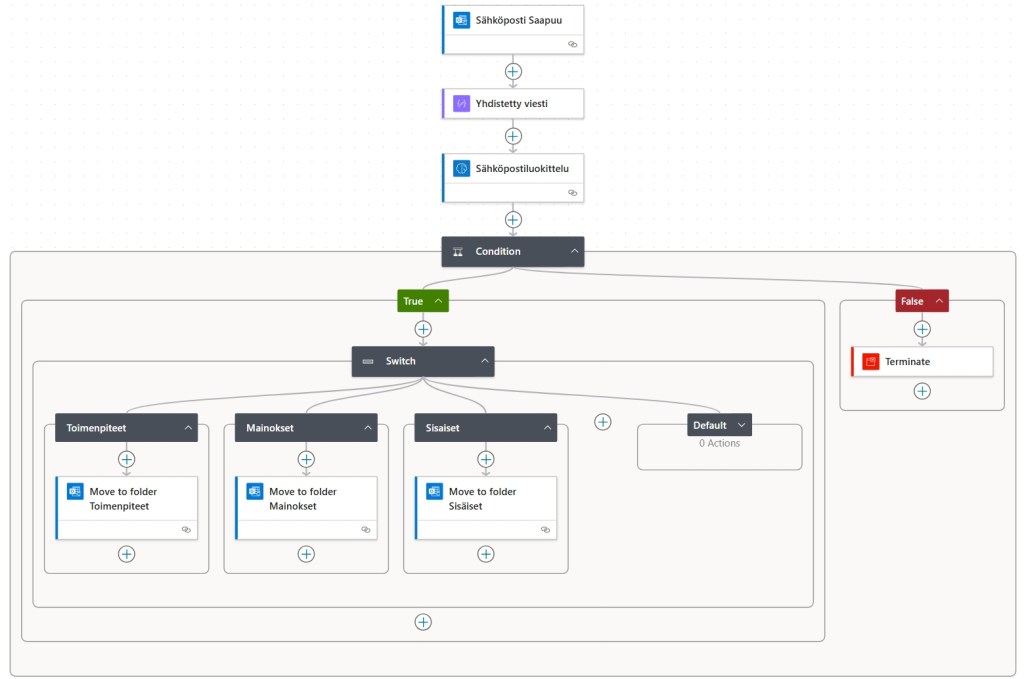Insert step below Sähköposti Saapuu trigger

(x=513, y=71)
